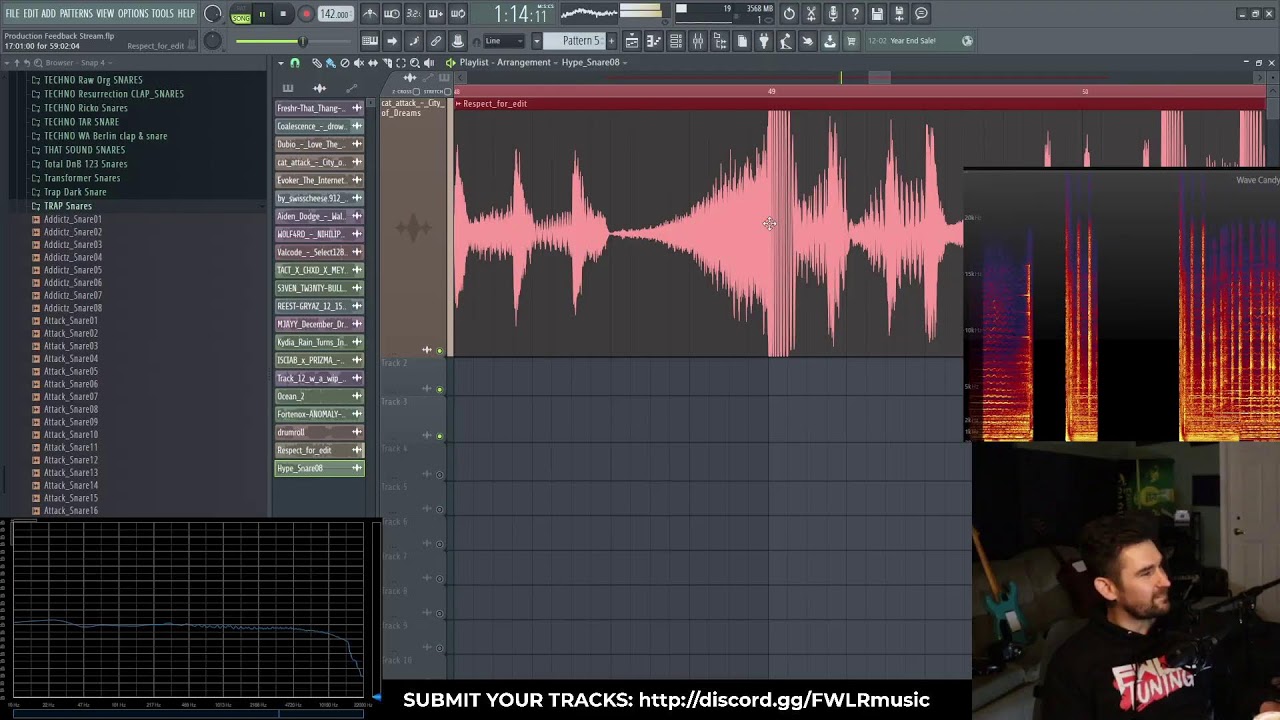The height and width of the screenshot is (720, 1280).
Task: Select the Respect_for_edit clip in picker
Action: 319,450
